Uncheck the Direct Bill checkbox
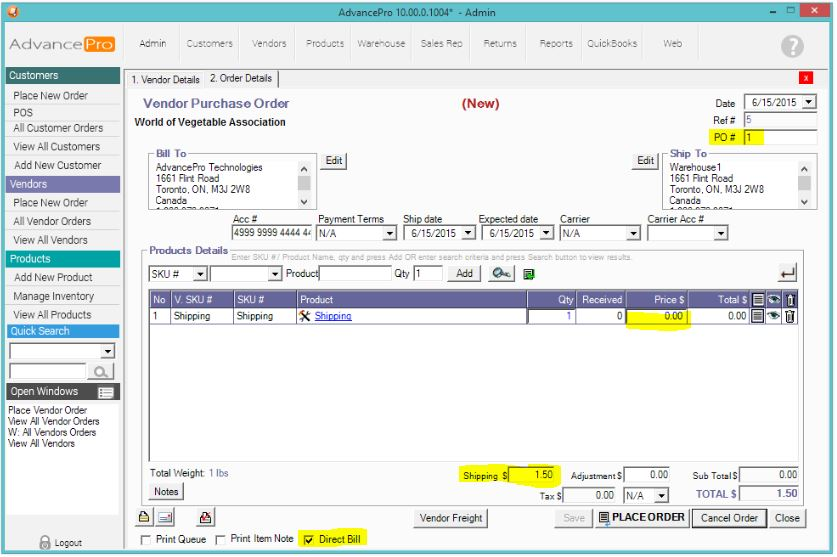 (x=309, y=540)
